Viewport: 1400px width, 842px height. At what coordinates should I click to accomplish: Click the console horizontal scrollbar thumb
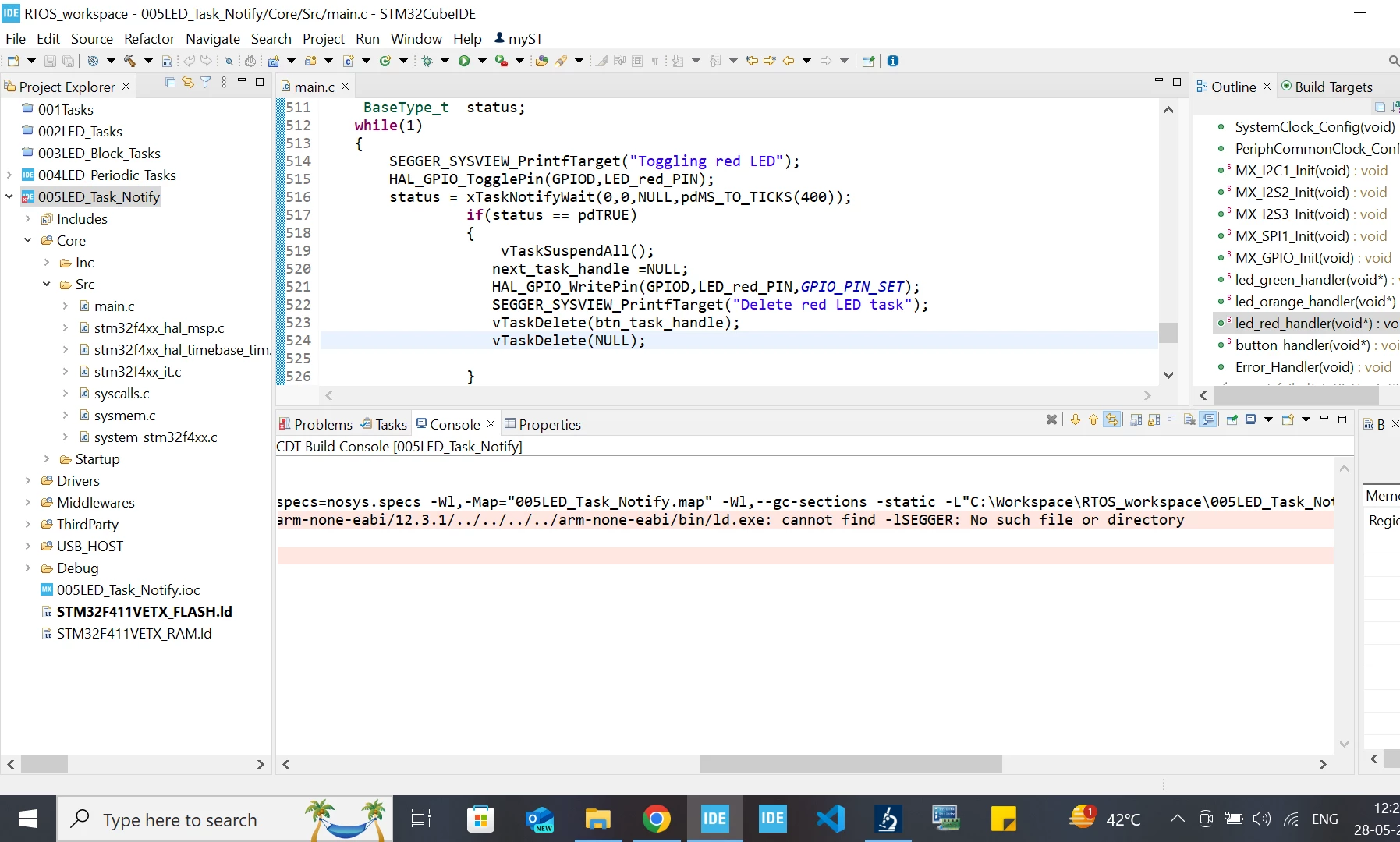point(850,764)
